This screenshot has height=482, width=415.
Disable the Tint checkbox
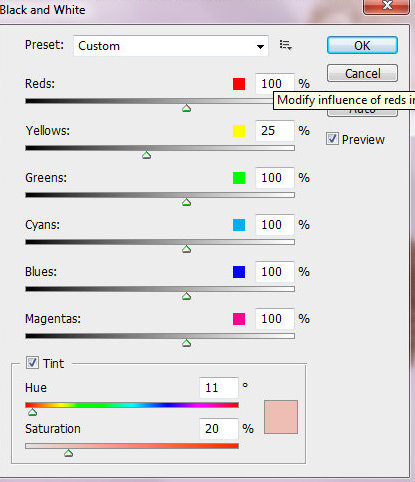(32, 363)
